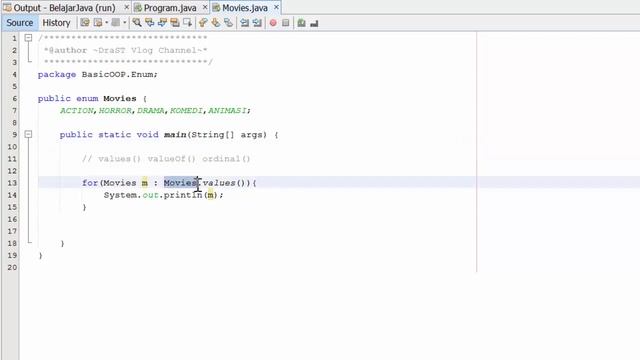Image resolution: width=640 pixels, height=360 pixels.
Task: Close the Movies.java tab
Action: tap(276, 7)
